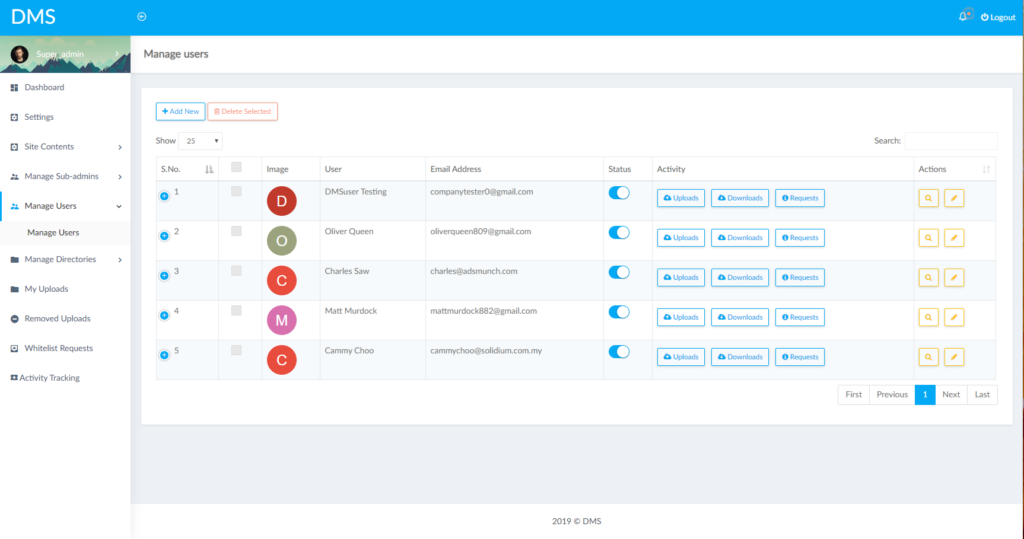Expand the Manage Directories chevron

[120, 260]
